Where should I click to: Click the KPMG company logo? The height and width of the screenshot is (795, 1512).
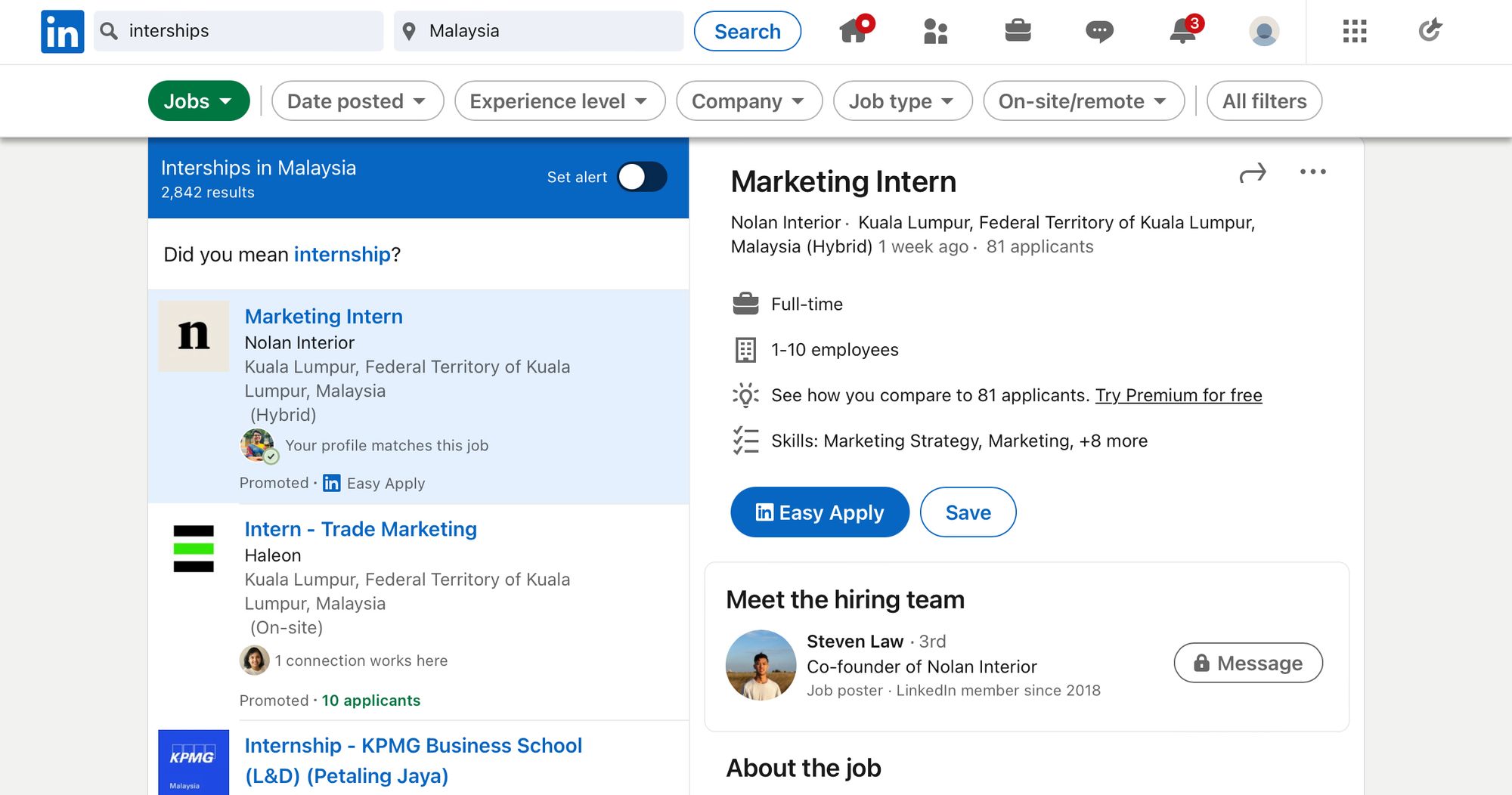coord(194,762)
